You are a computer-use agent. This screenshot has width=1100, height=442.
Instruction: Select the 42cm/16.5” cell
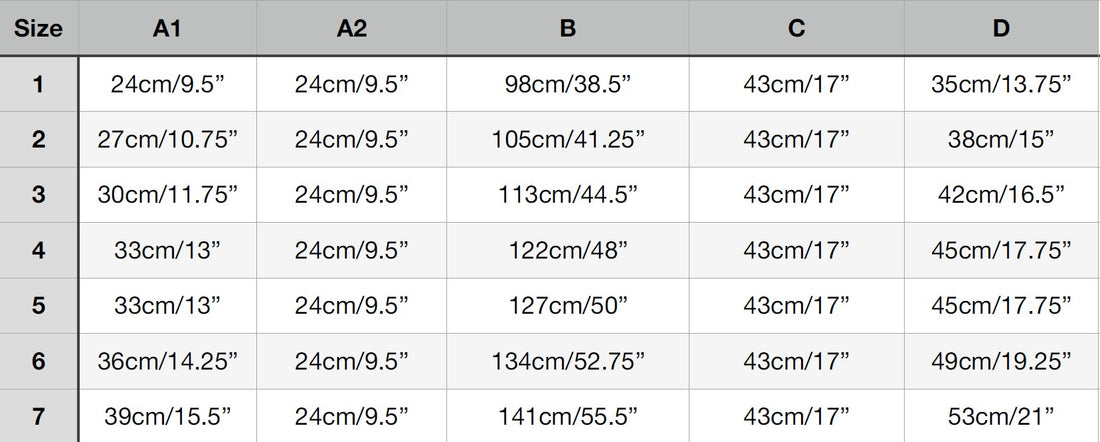[x=1001, y=195]
